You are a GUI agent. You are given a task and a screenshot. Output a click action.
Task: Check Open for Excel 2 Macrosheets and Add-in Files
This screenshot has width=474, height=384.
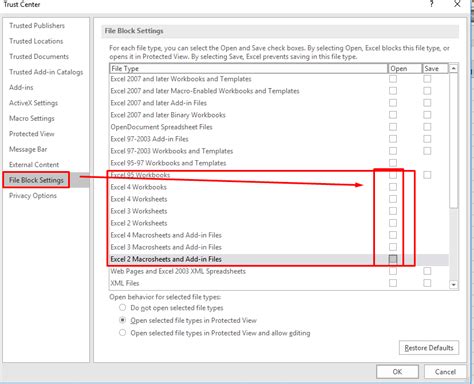pos(393,259)
